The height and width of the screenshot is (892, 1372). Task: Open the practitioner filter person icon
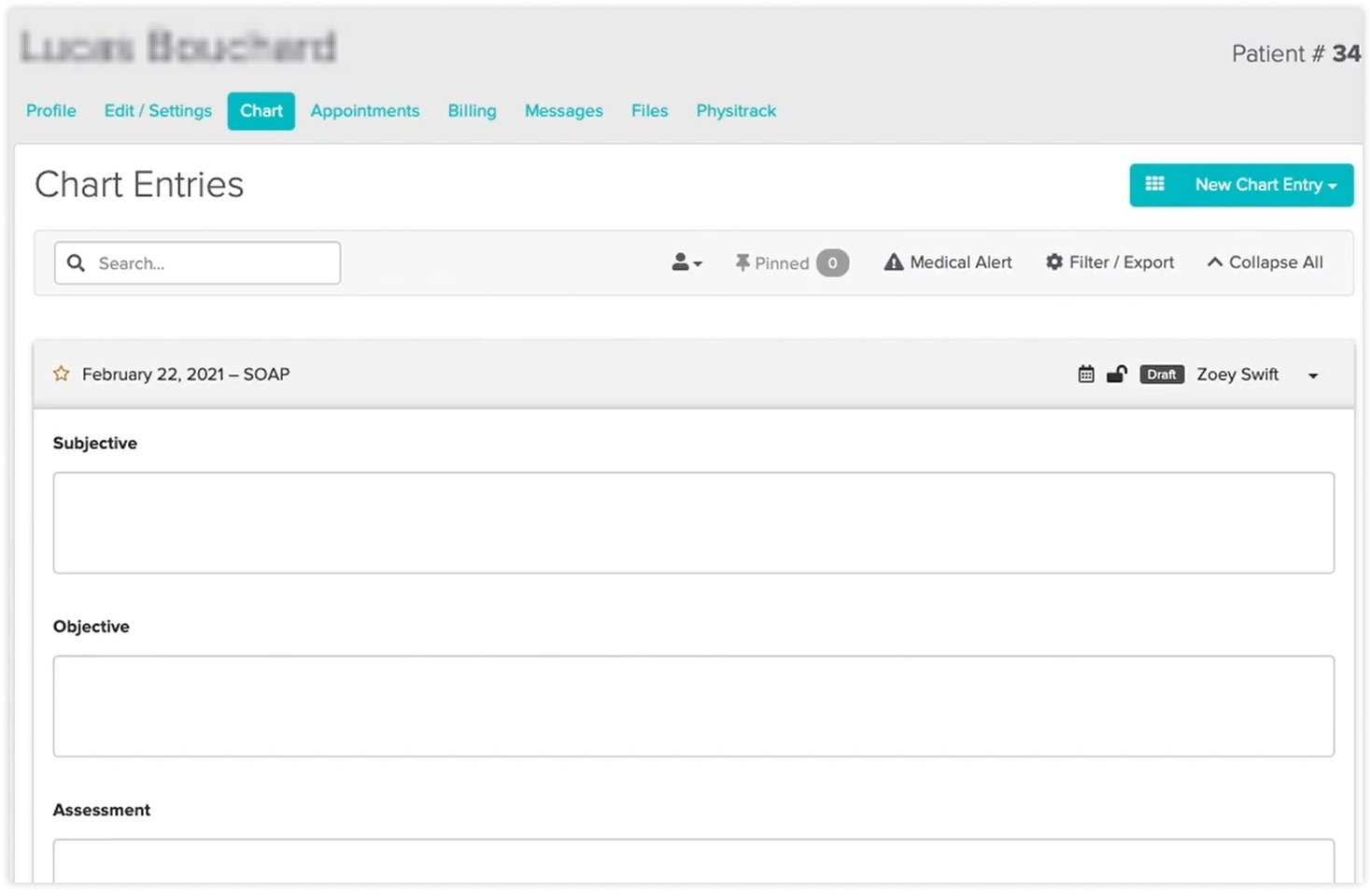686,262
